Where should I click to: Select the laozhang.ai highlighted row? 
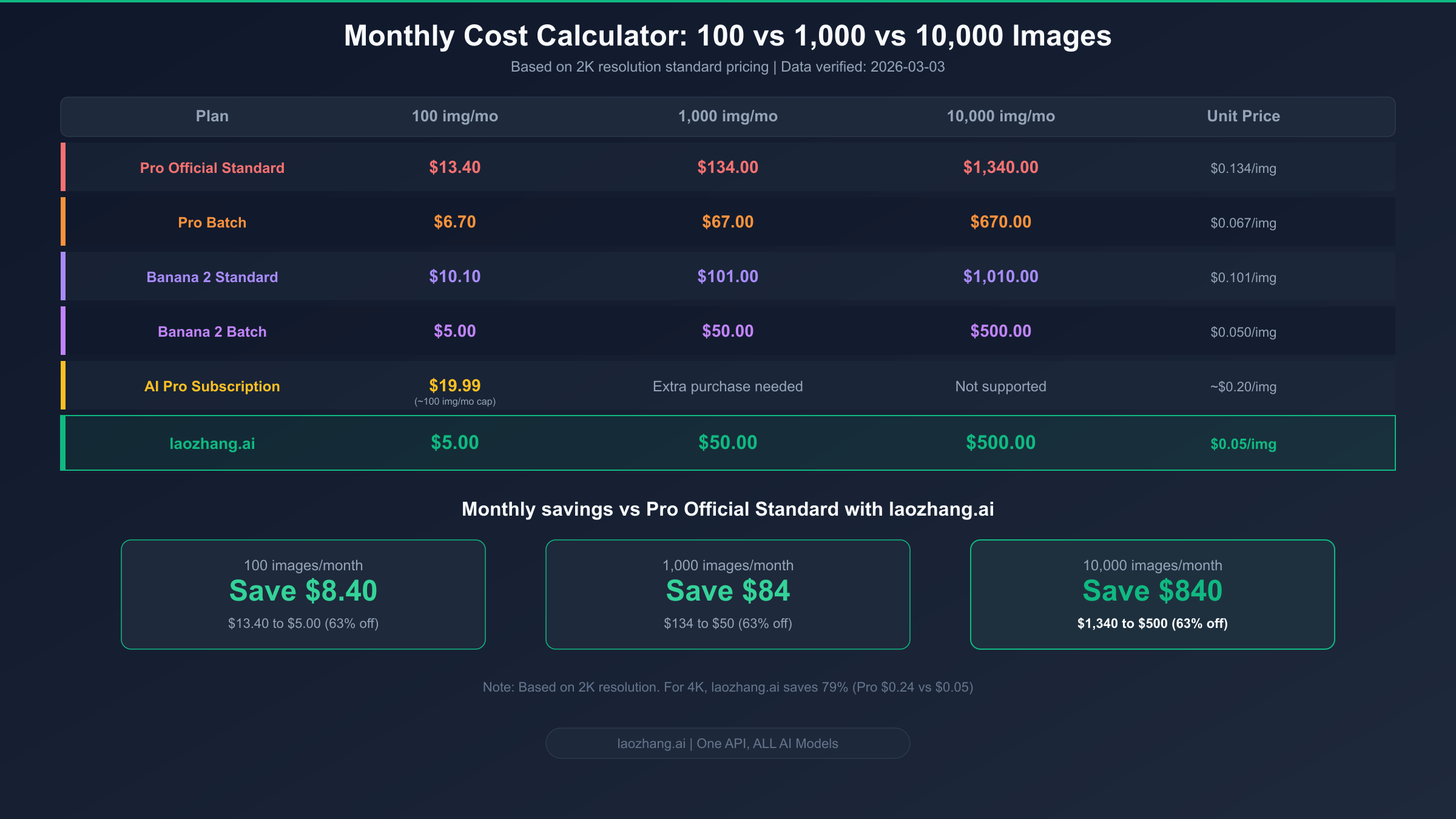[x=728, y=443]
